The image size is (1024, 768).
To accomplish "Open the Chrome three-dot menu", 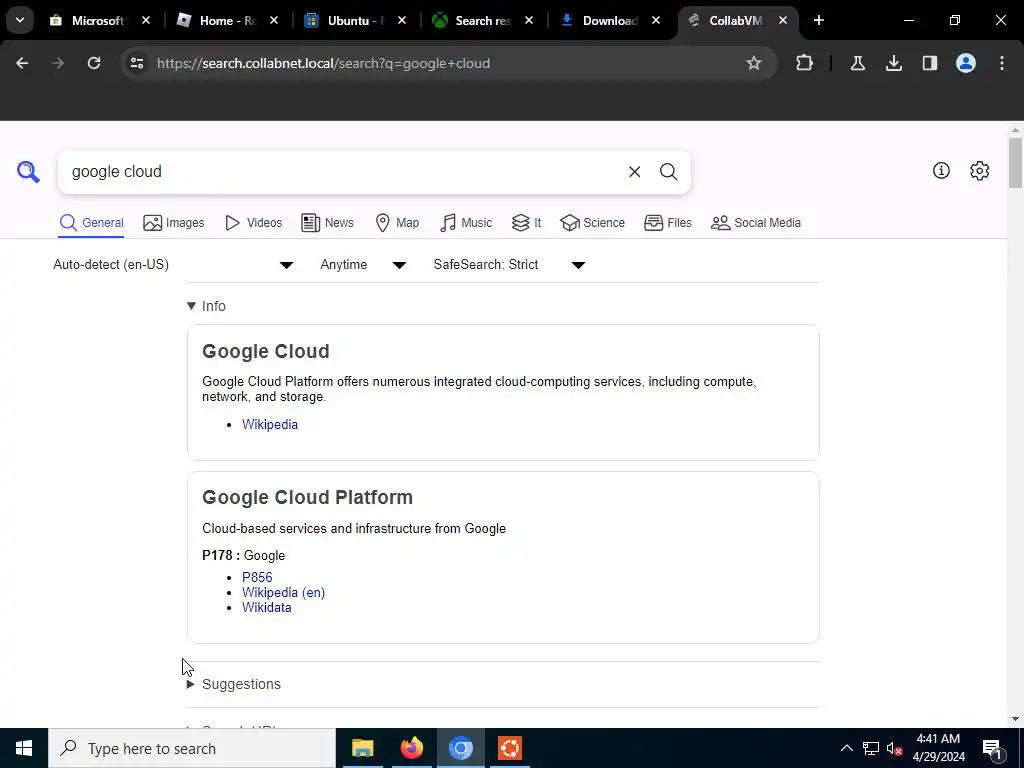I will point(1002,63).
